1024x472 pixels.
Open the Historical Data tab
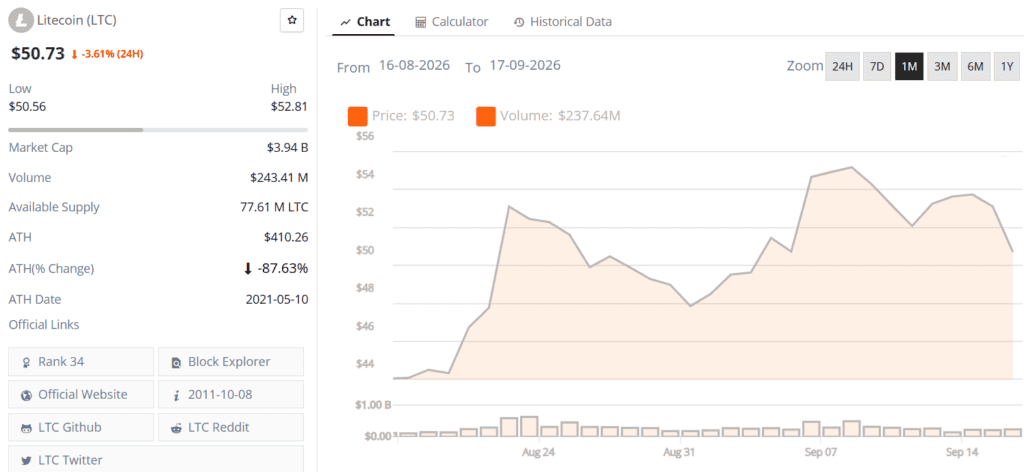tap(562, 22)
